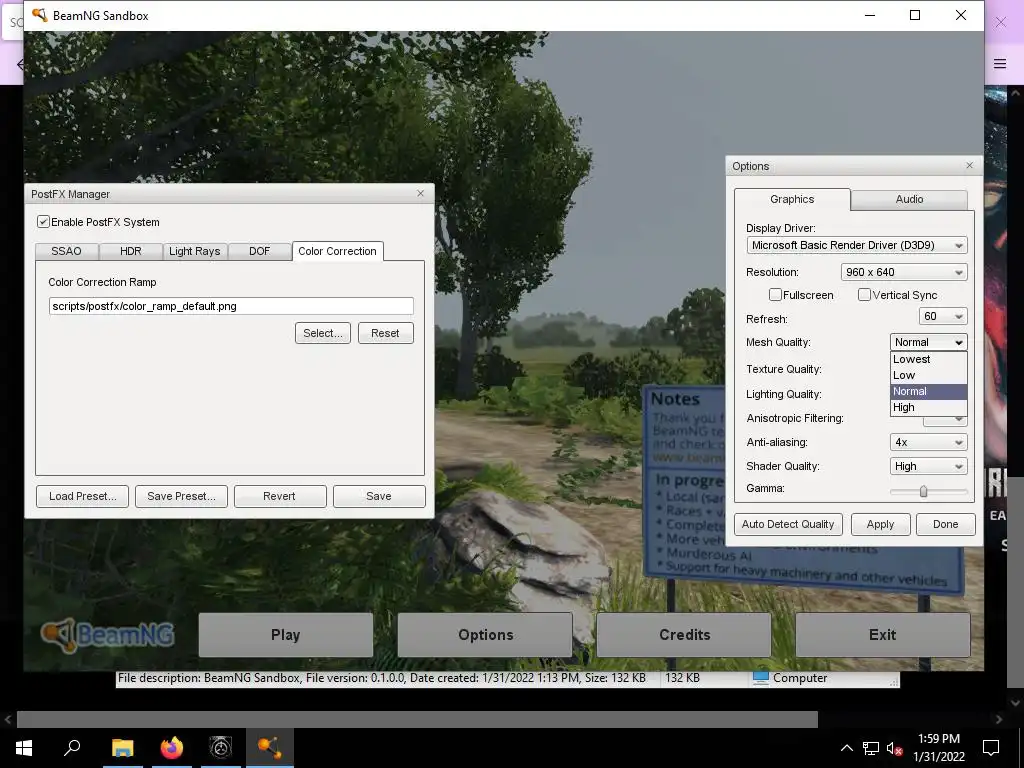
Task: Open File Explorer from the taskbar
Action: tap(122, 747)
